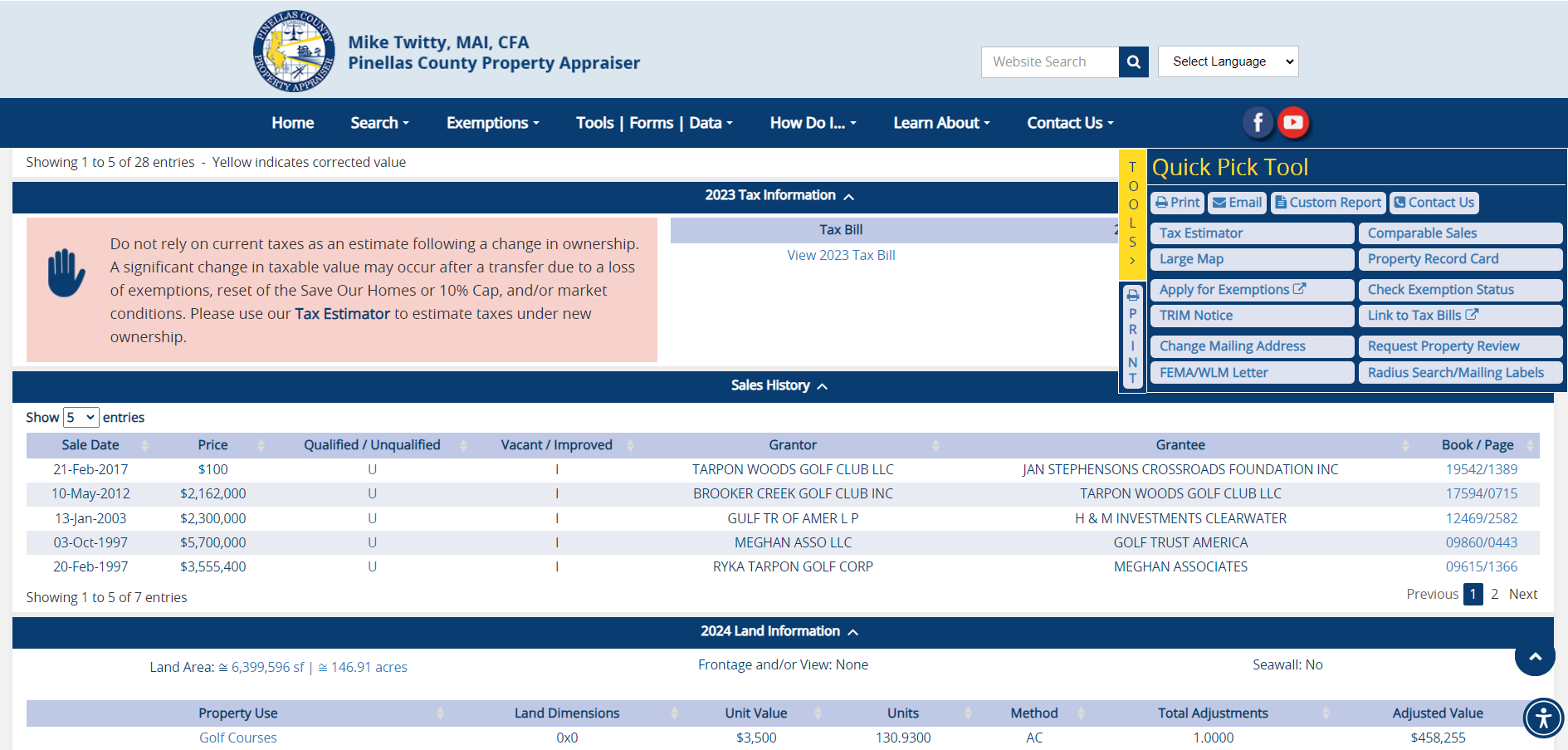This screenshot has height=750, width=1568.
Task: Click the Website Search input field
Action: tap(1050, 61)
